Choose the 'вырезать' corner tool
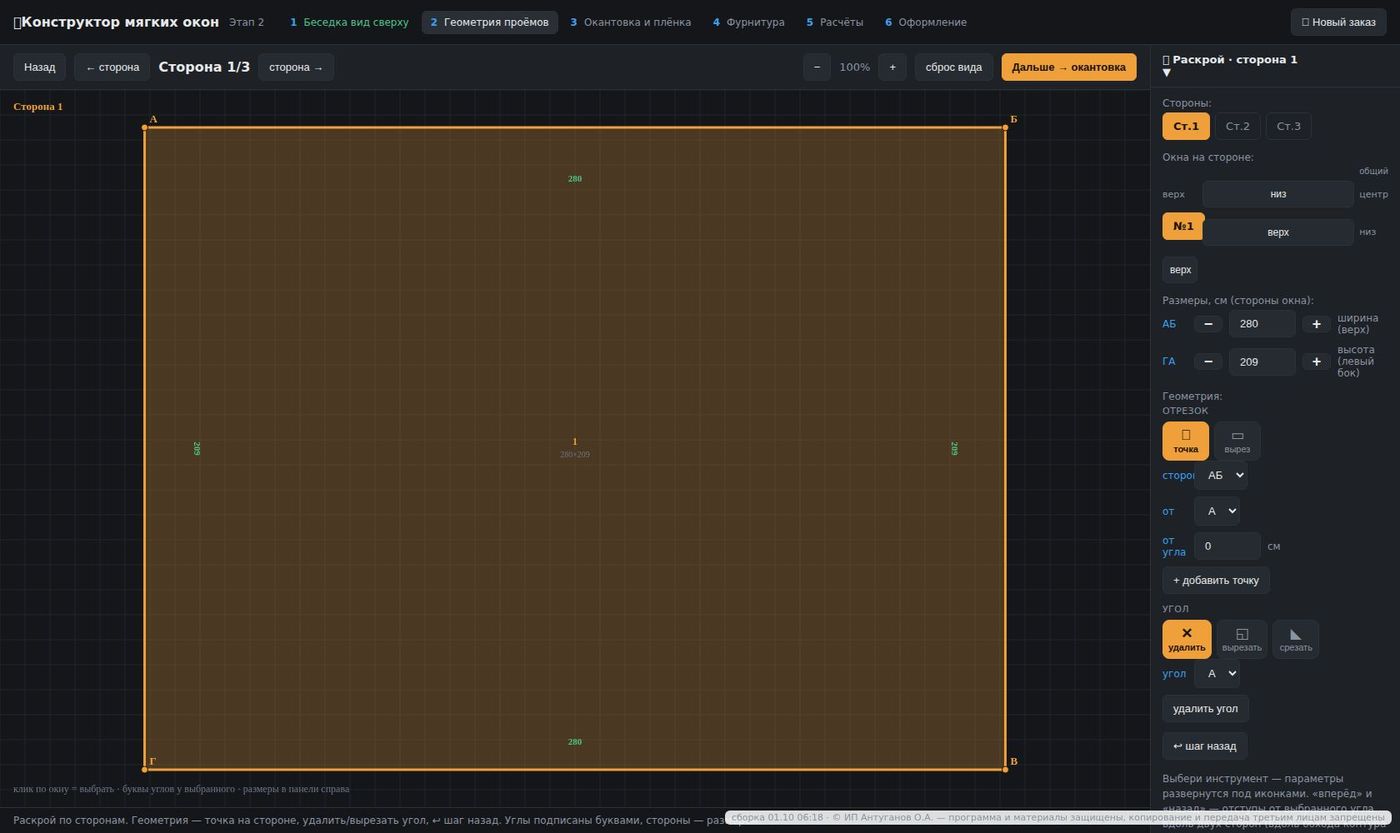Image resolution: width=1400 pixels, height=833 pixels. point(1242,639)
